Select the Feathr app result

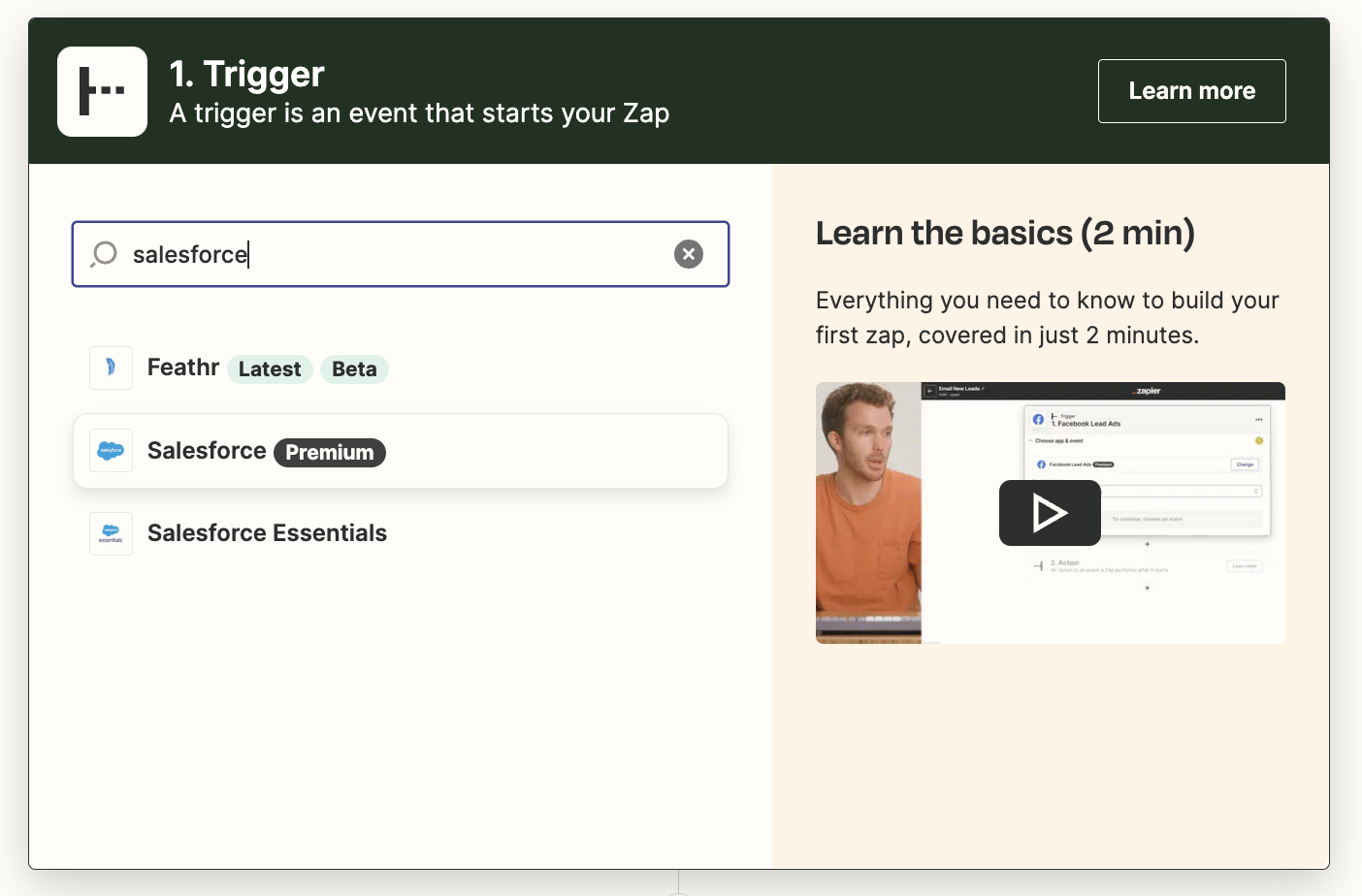[x=401, y=368]
